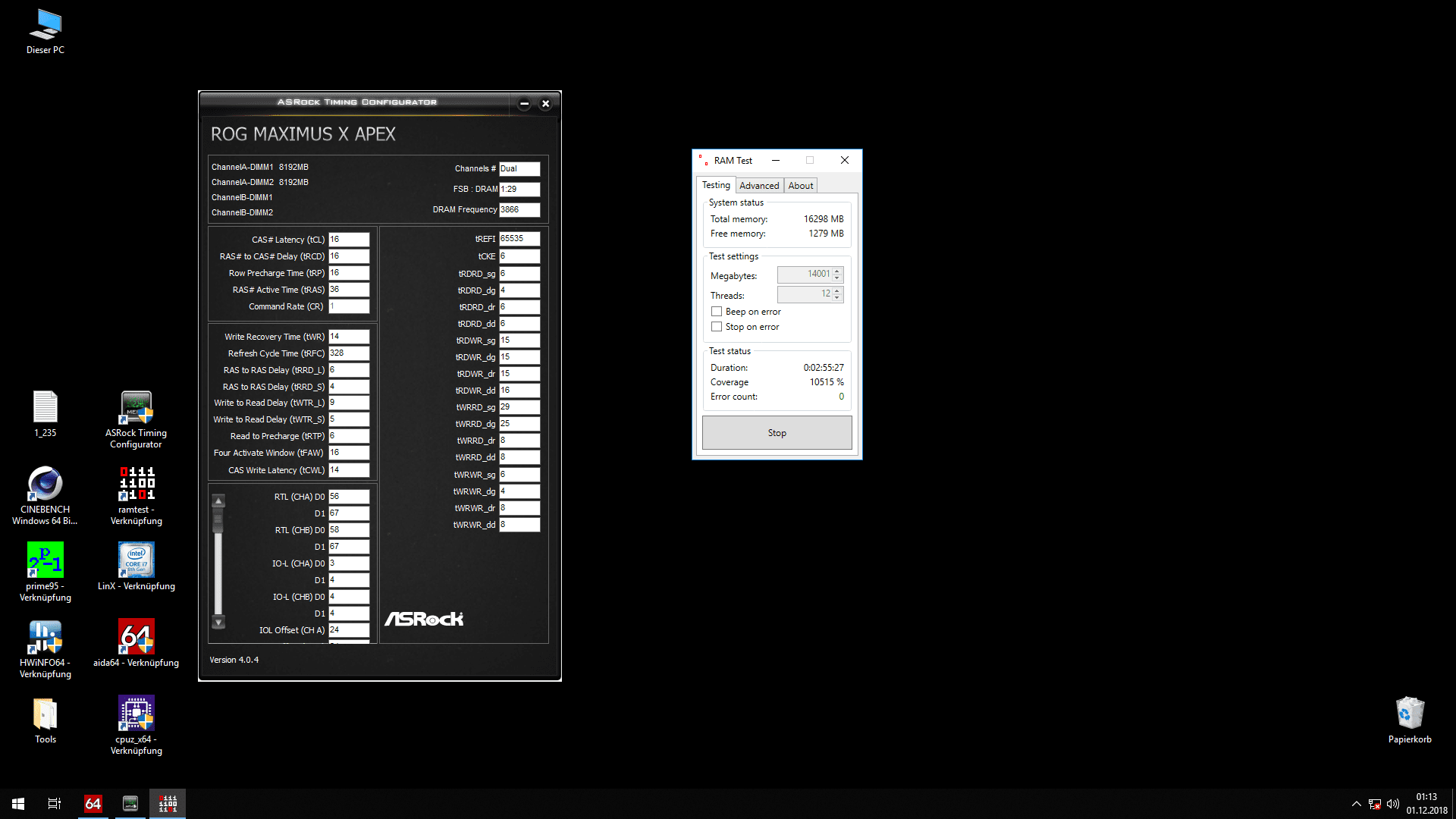Show hidden system tray icons
Screen dimensions: 1456x819
pyautogui.click(x=1356, y=804)
